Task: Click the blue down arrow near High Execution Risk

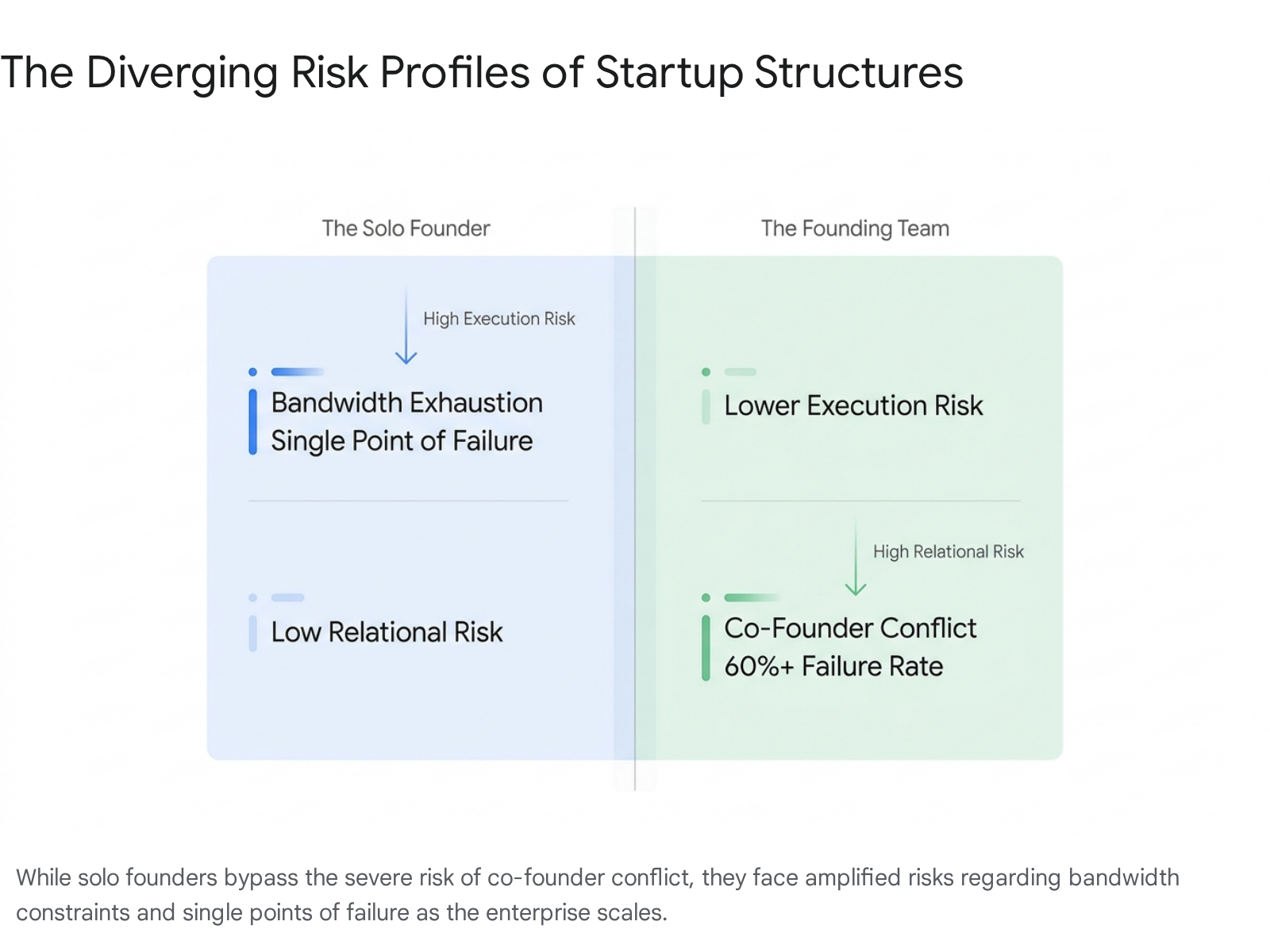Action: [x=406, y=326]
